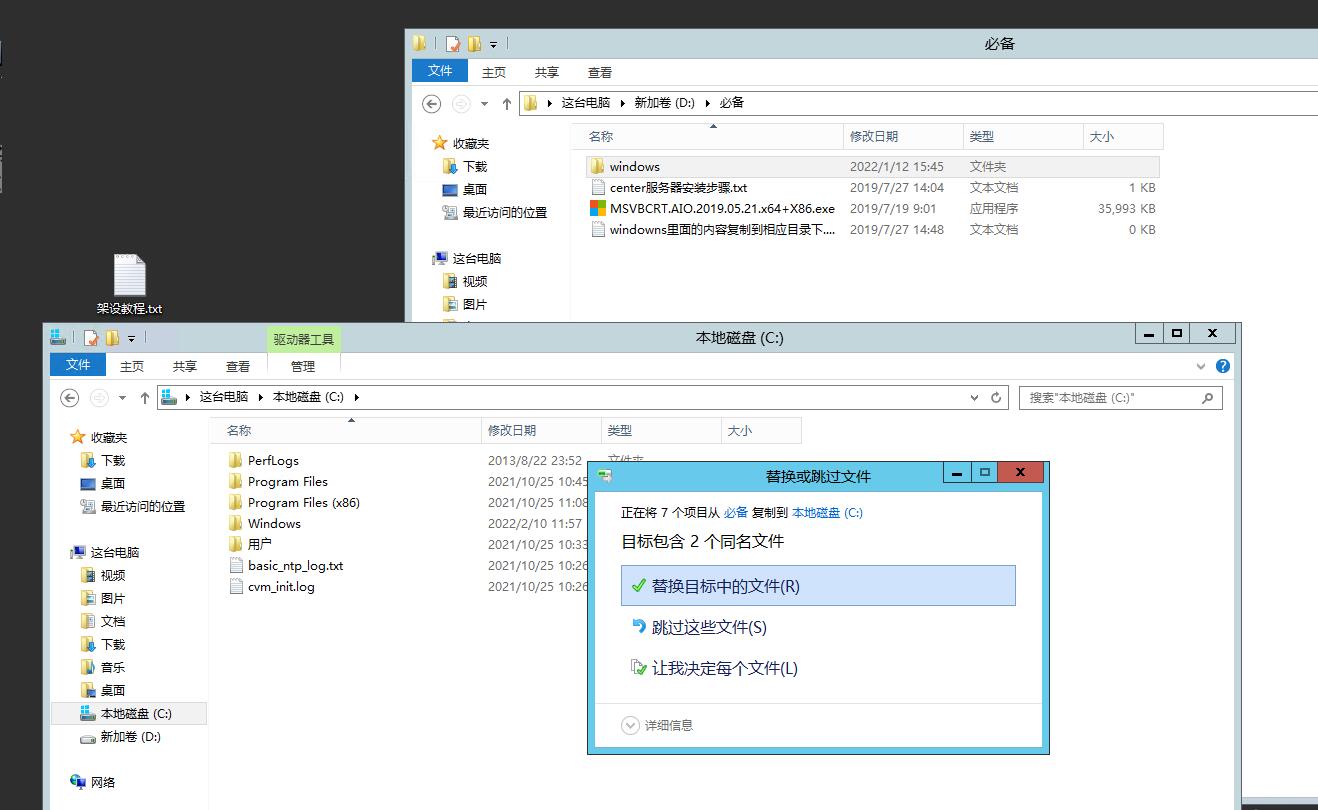Open the address bar history dropdown in C: window
1318x810 pixels.
click(975, 398)
